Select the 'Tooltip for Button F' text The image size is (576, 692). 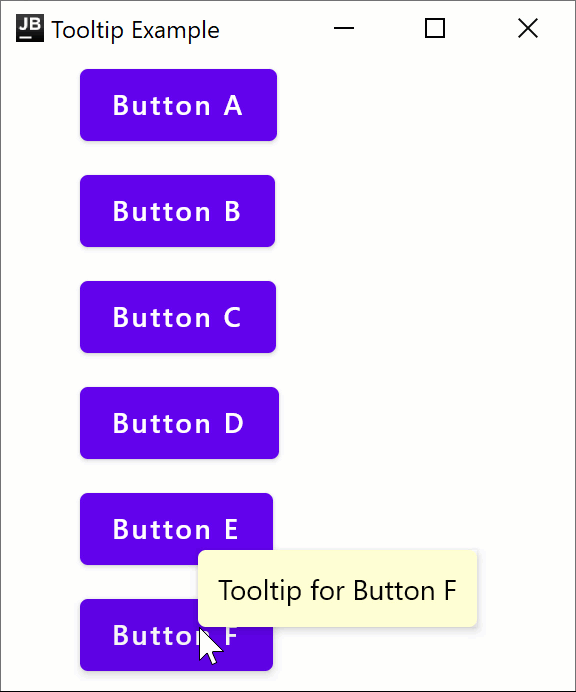[x=337, y=590]
